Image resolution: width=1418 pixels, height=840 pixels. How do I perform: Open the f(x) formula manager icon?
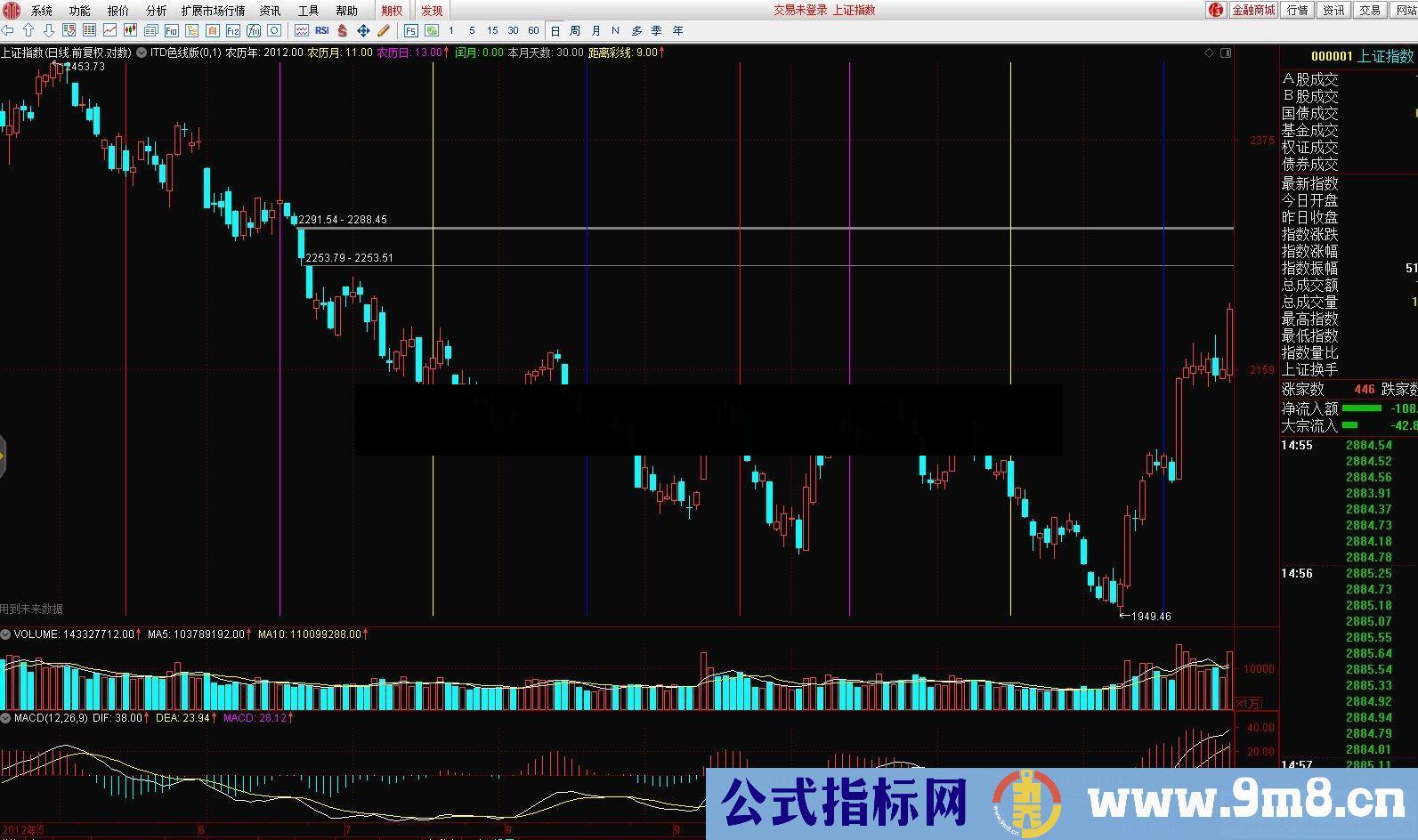click(254, 30)
